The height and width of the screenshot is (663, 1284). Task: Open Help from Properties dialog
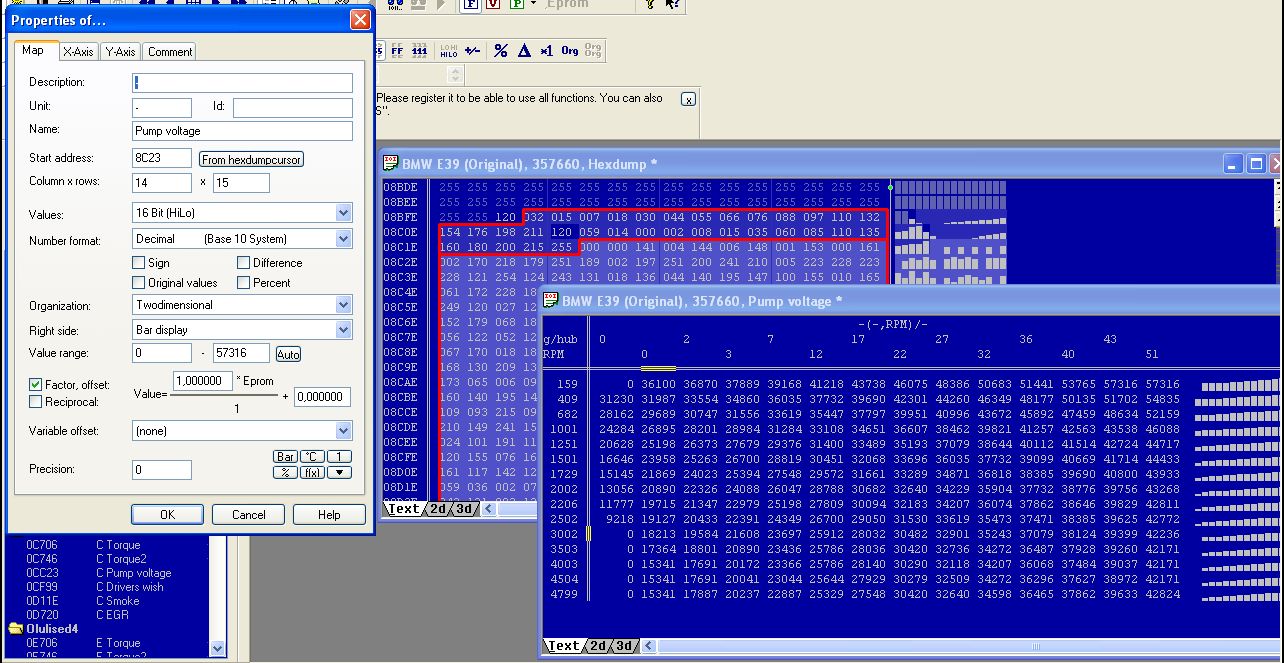coord(329,514)
